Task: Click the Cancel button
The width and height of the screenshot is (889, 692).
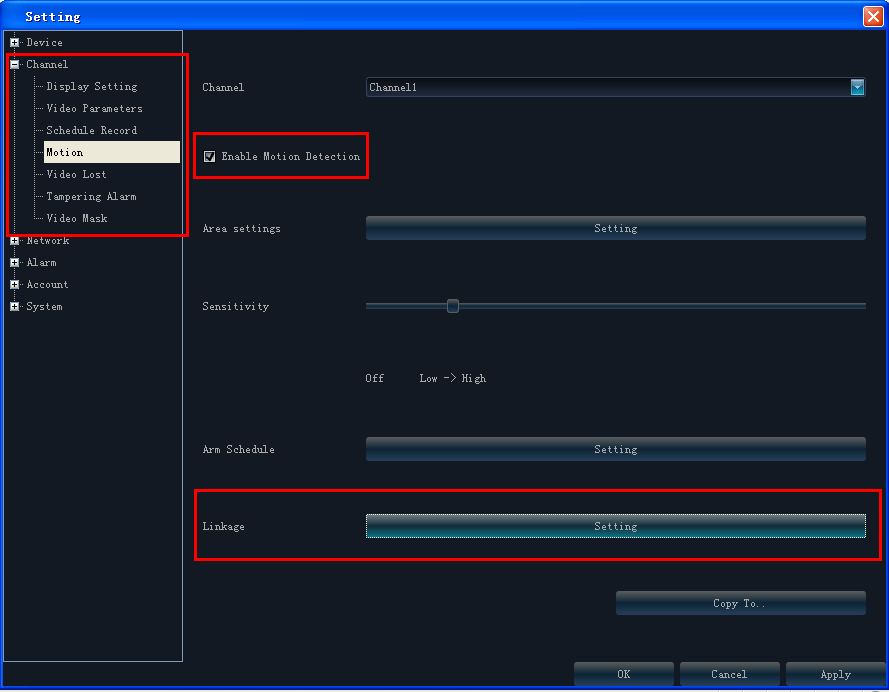Action: point(730,674)
